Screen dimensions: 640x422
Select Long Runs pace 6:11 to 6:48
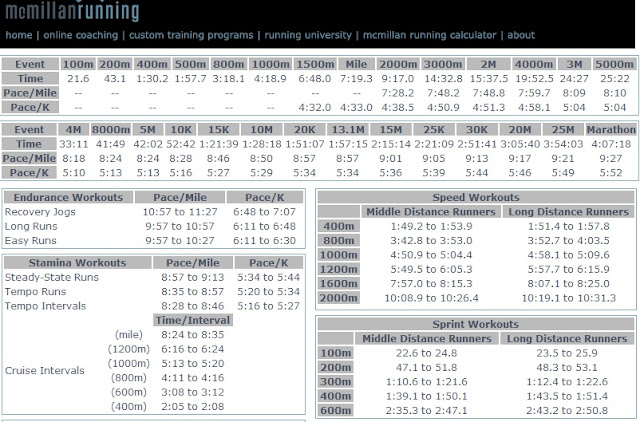tap(264, 226)
